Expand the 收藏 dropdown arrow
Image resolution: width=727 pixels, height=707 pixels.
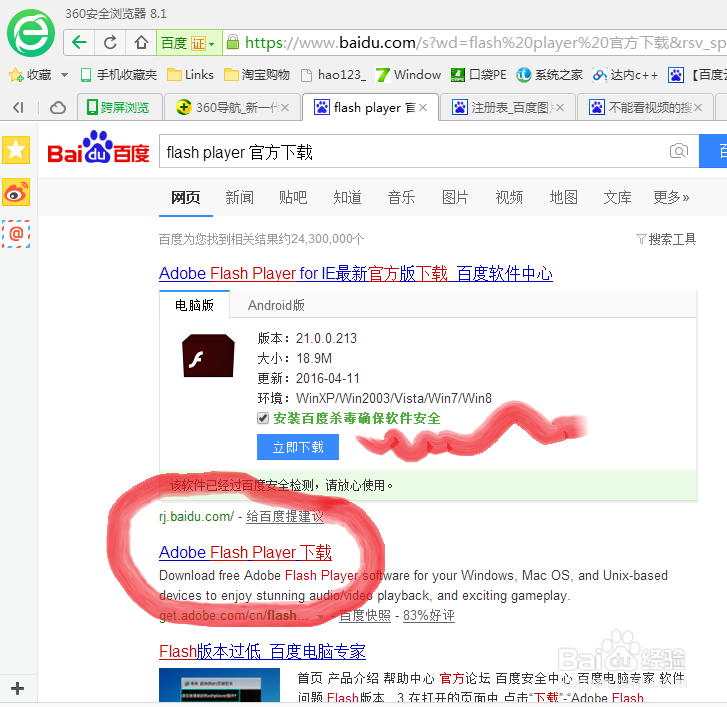(x=64, y=75)
